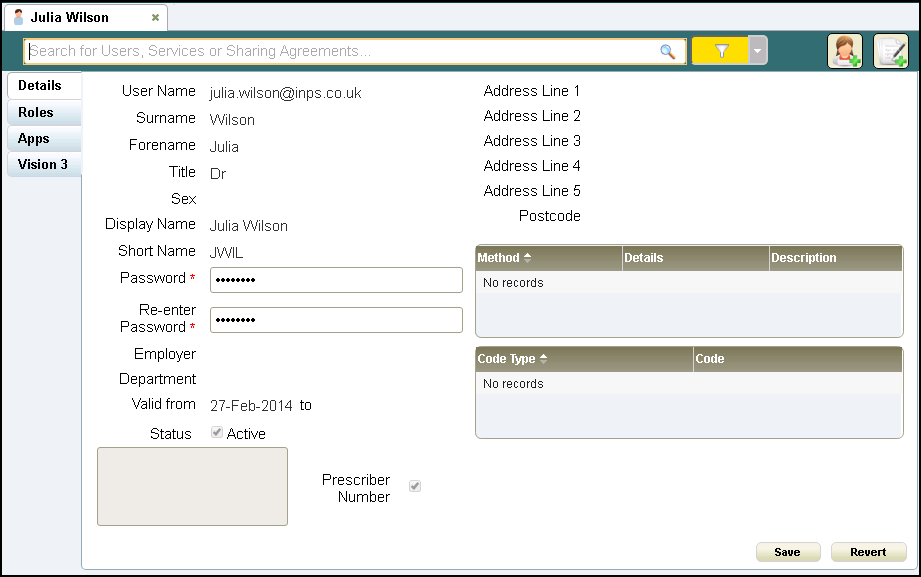Switch to the Apps tab
The width and height of the screenshot is (921, 577).
click(34, 139)
